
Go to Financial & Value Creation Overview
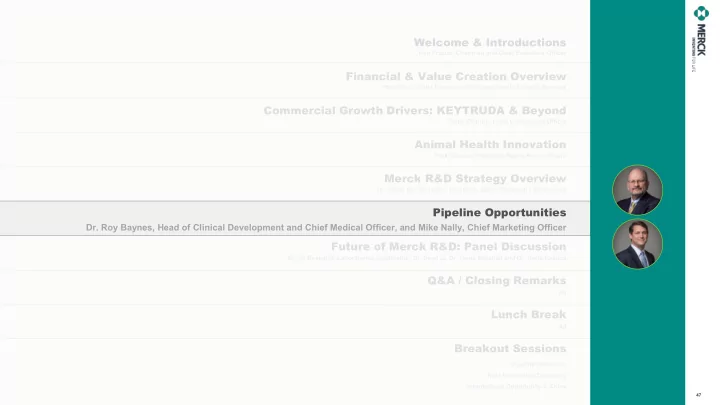456,76
